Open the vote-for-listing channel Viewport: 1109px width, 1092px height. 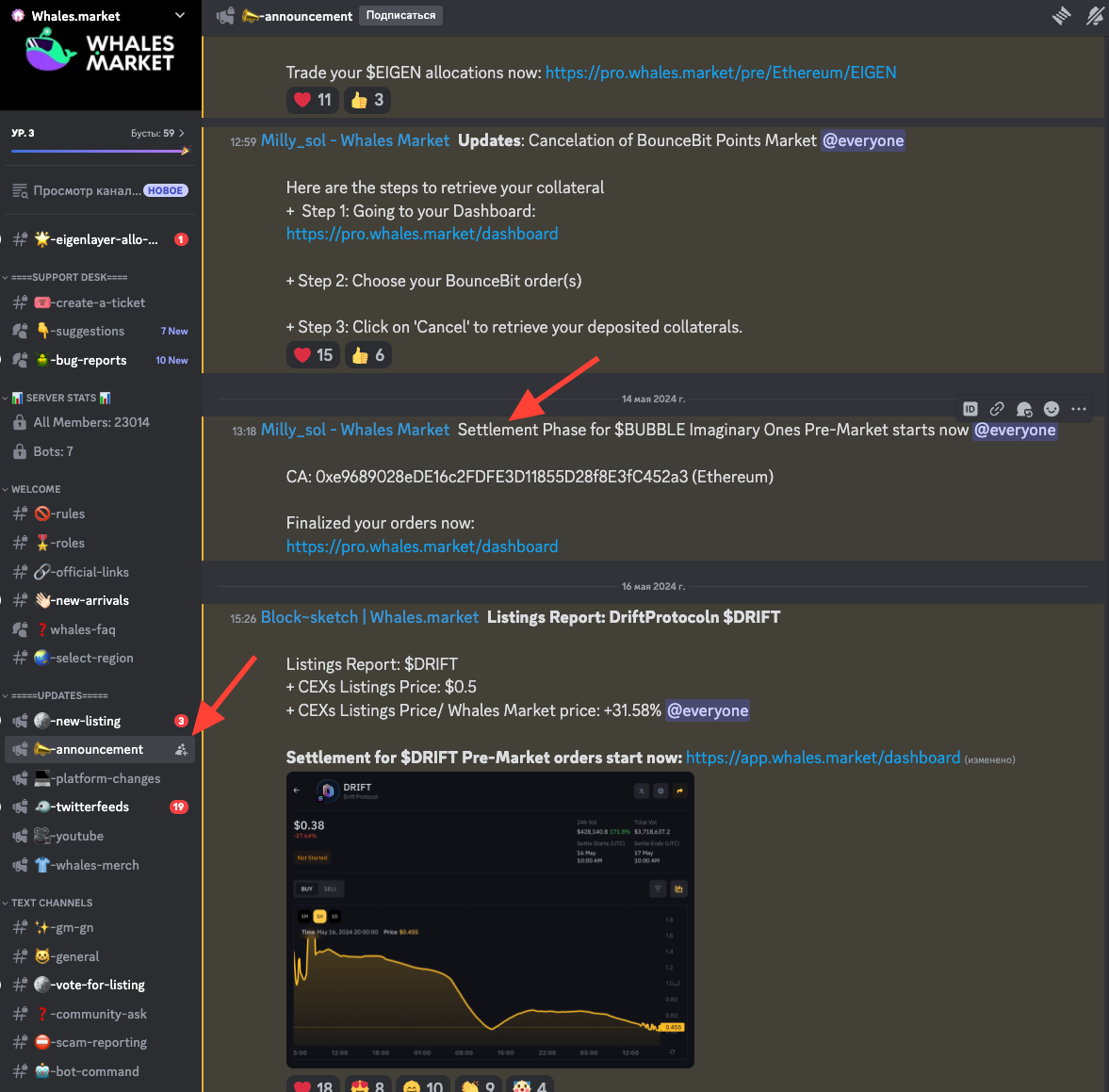point(100,986)
